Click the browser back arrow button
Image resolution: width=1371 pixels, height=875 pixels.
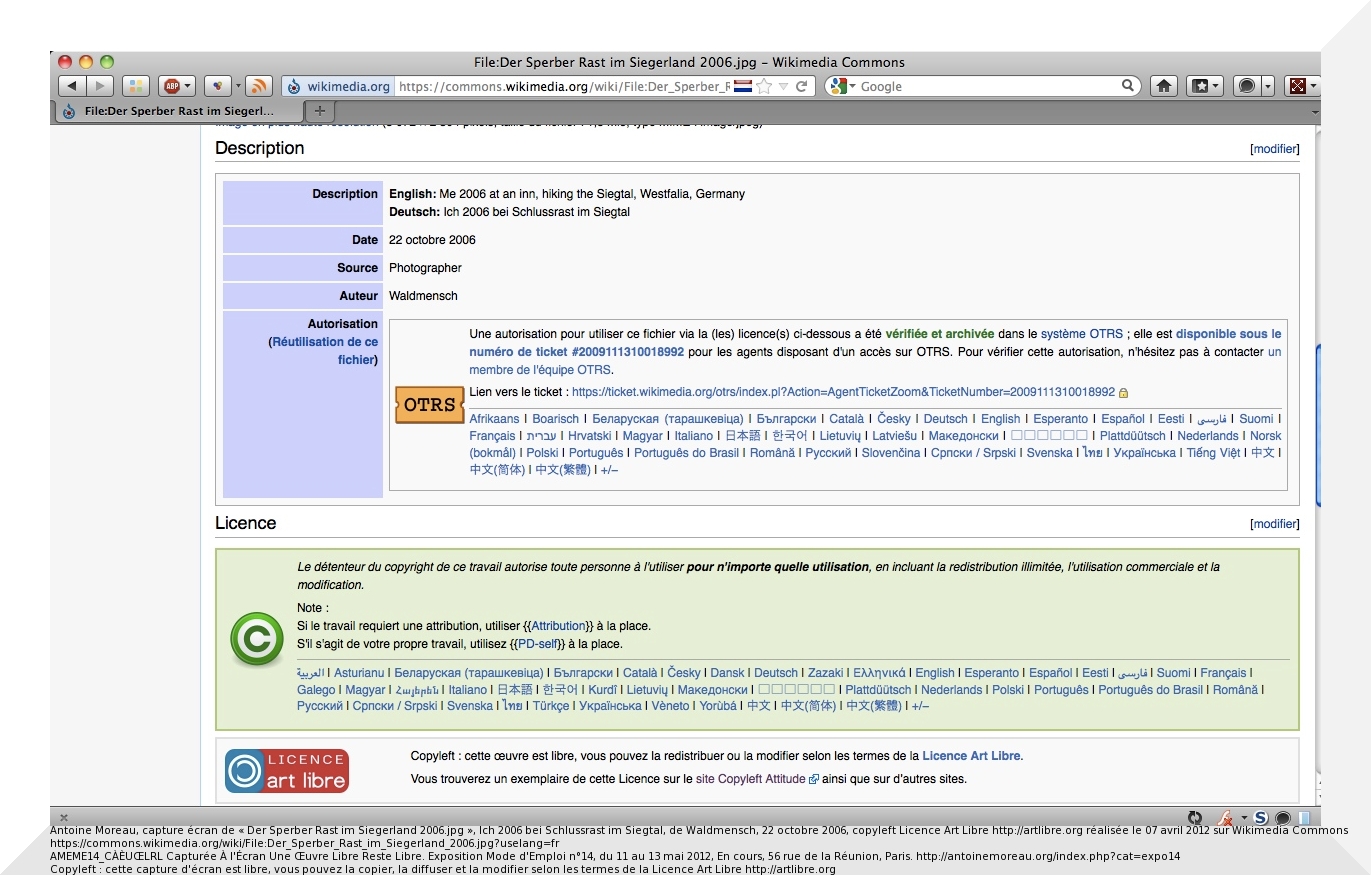(73, 86)
